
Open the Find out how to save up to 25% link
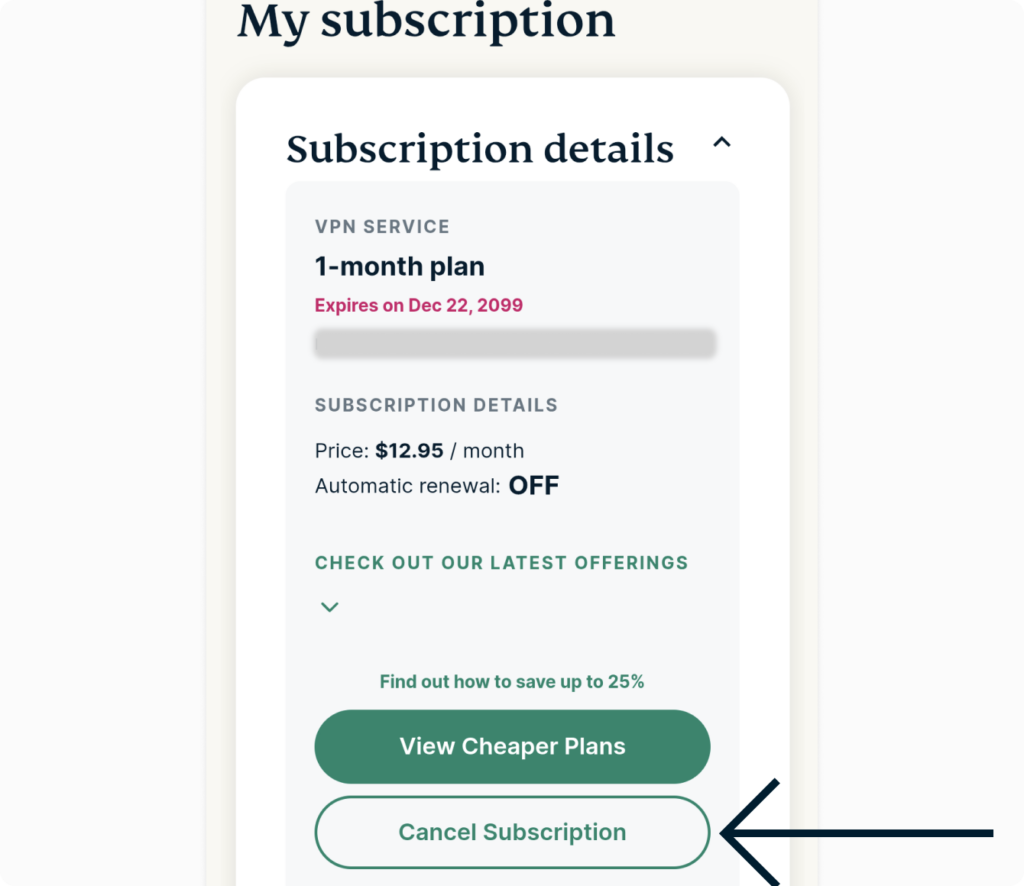click(x=511, y=681)
